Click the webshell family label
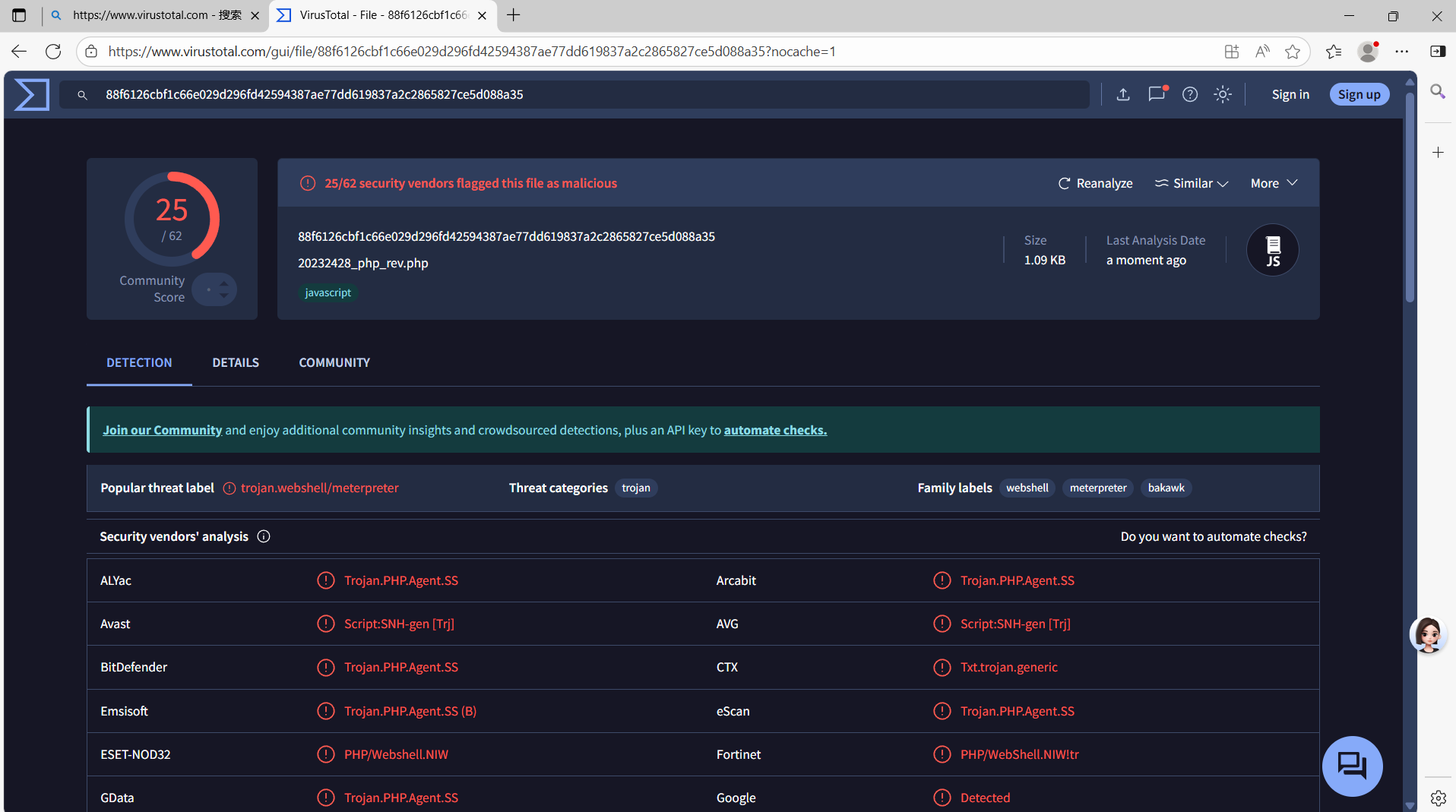 coord(1027,488)
